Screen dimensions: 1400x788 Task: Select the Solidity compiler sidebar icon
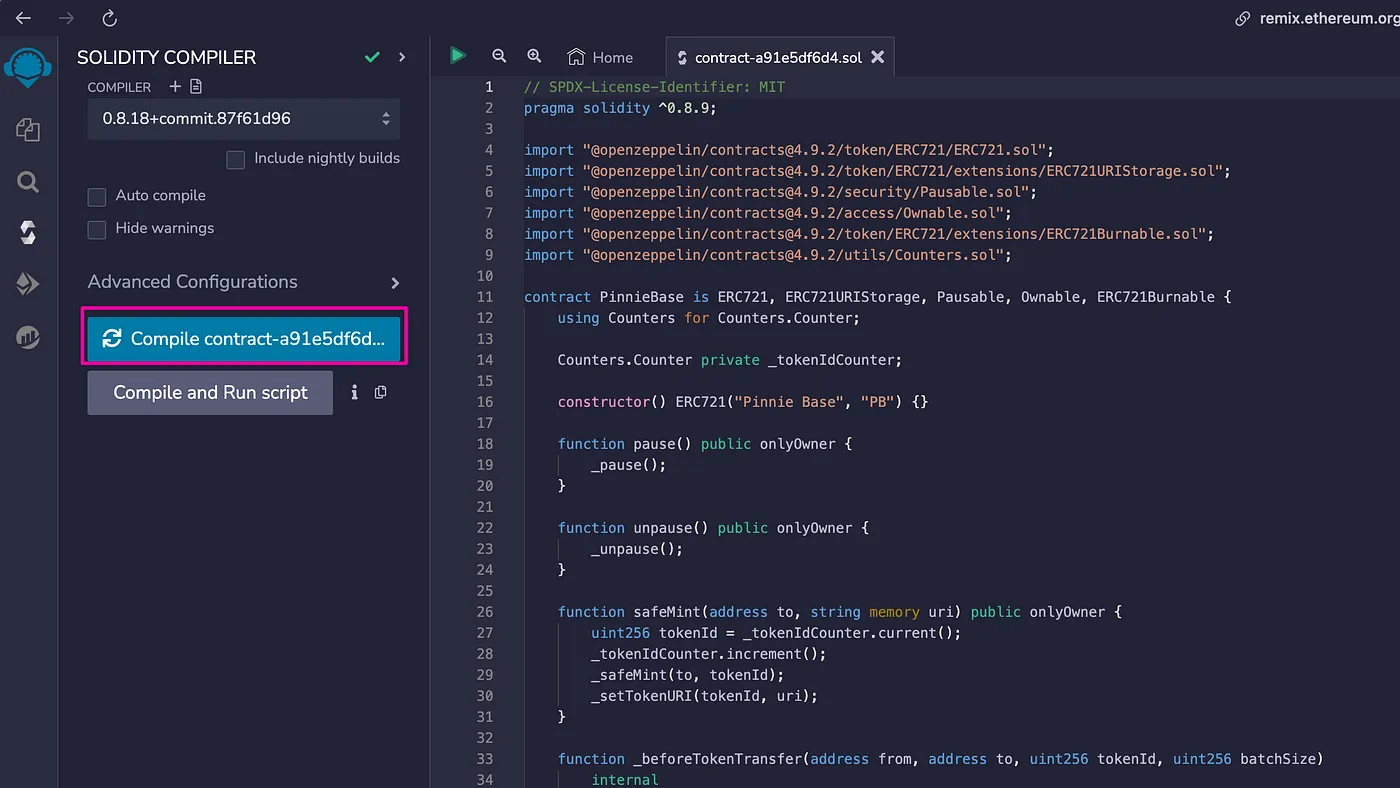click(x=28, y=233)
